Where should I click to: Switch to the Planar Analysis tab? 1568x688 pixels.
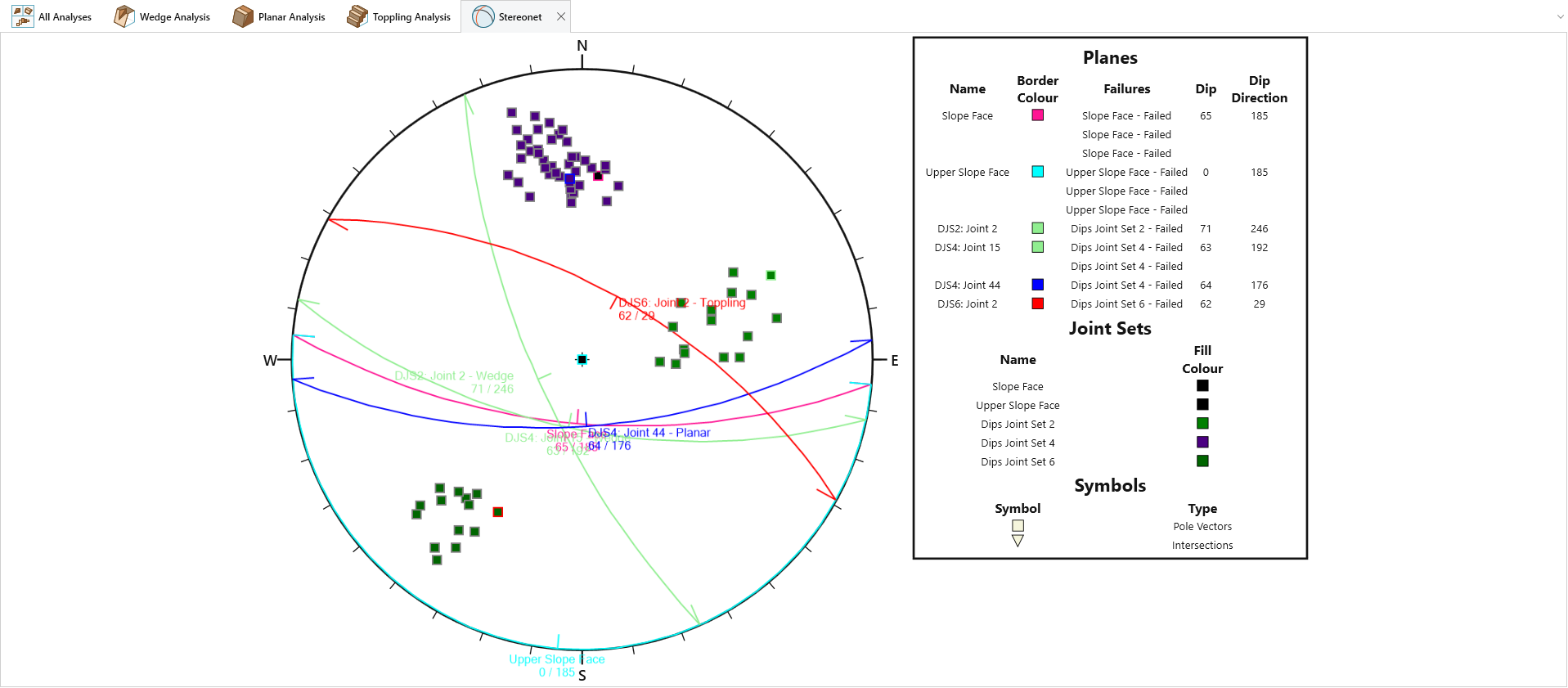(x=279, y=16)
